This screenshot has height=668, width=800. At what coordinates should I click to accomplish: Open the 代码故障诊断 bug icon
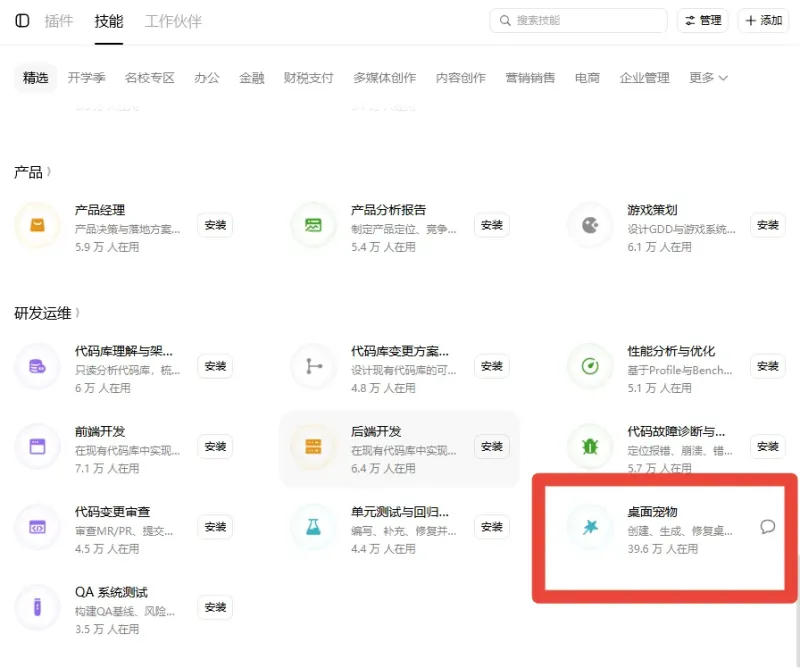(x=590, y=447)
